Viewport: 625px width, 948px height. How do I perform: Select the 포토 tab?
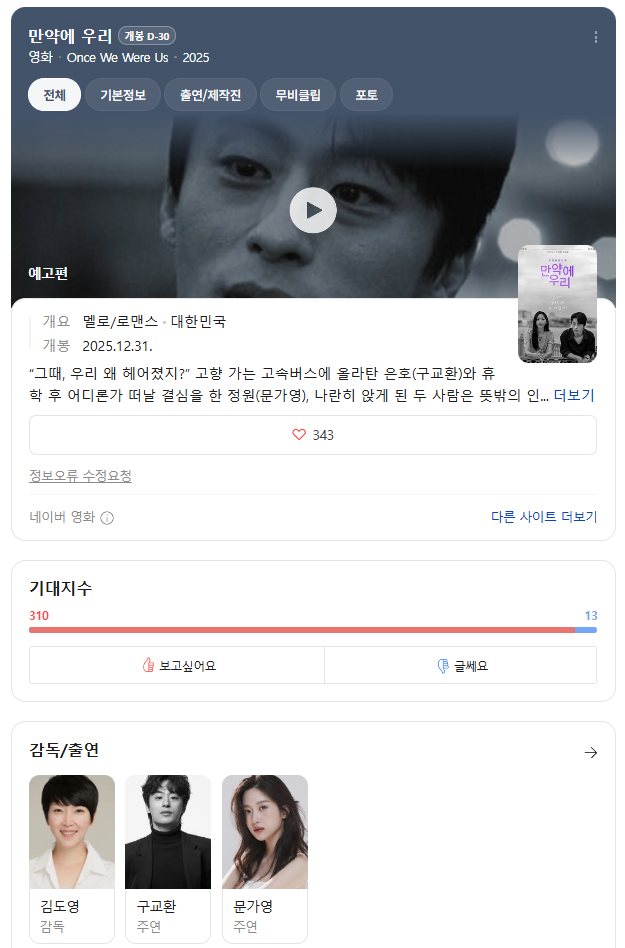pyautogui.click(x=366, y=95)
